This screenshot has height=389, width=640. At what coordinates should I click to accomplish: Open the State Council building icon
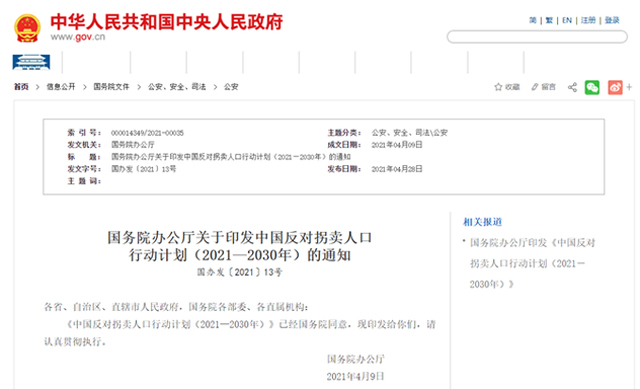pyautogui.click(x=31, y=62)
